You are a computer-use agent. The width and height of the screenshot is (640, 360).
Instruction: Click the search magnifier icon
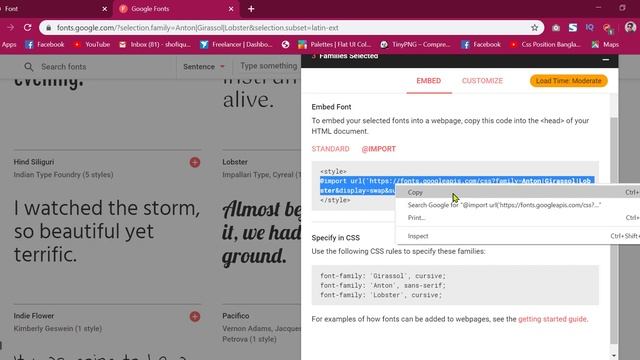[28, 67]
